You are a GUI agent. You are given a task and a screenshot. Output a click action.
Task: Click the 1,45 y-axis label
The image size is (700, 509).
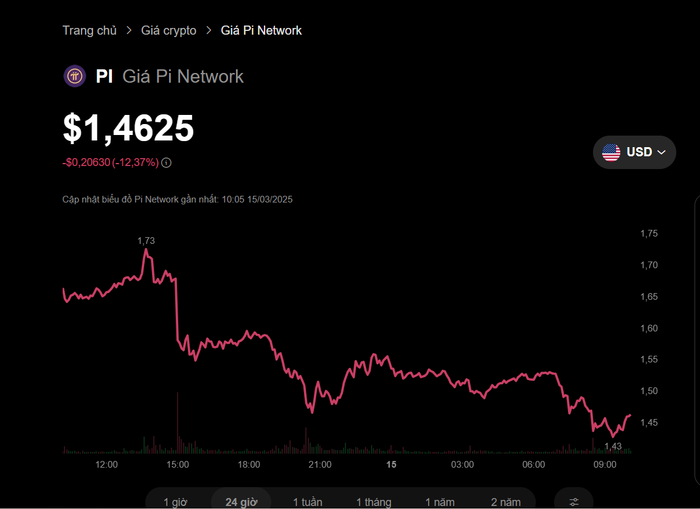[x=649, y=422]
